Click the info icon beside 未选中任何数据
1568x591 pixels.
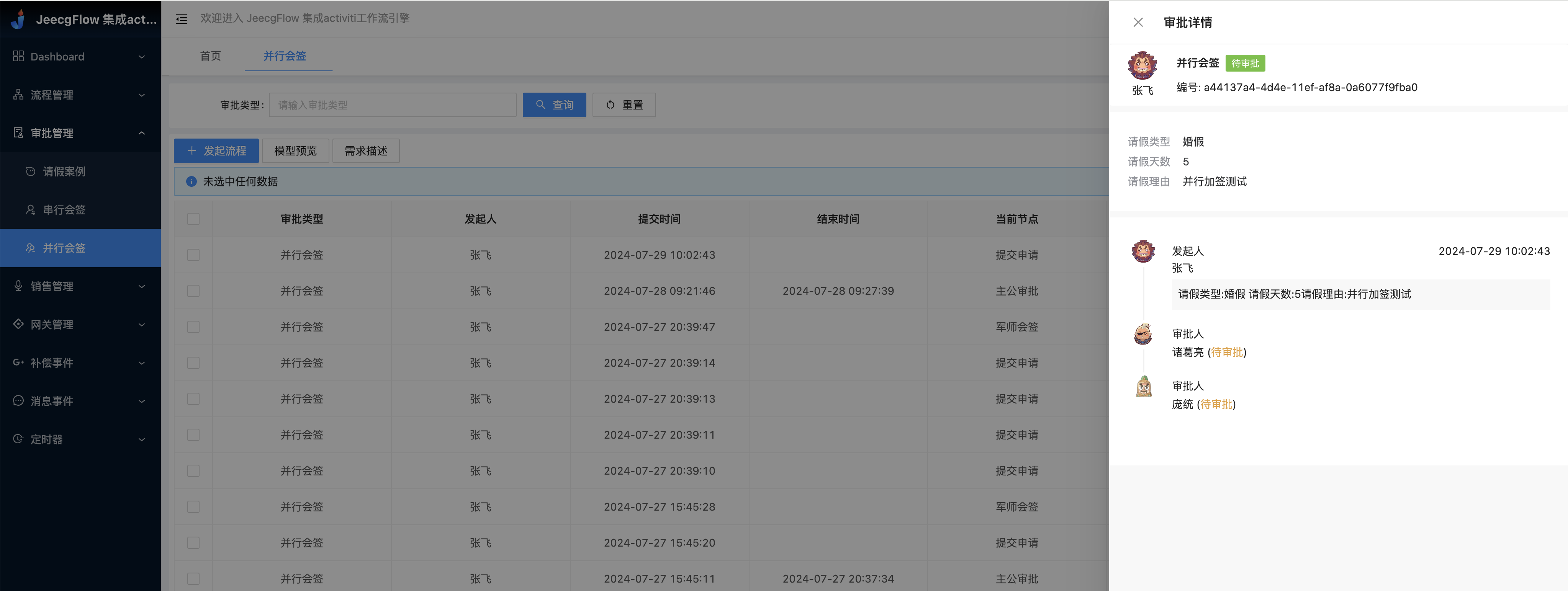tap(191, 181)
